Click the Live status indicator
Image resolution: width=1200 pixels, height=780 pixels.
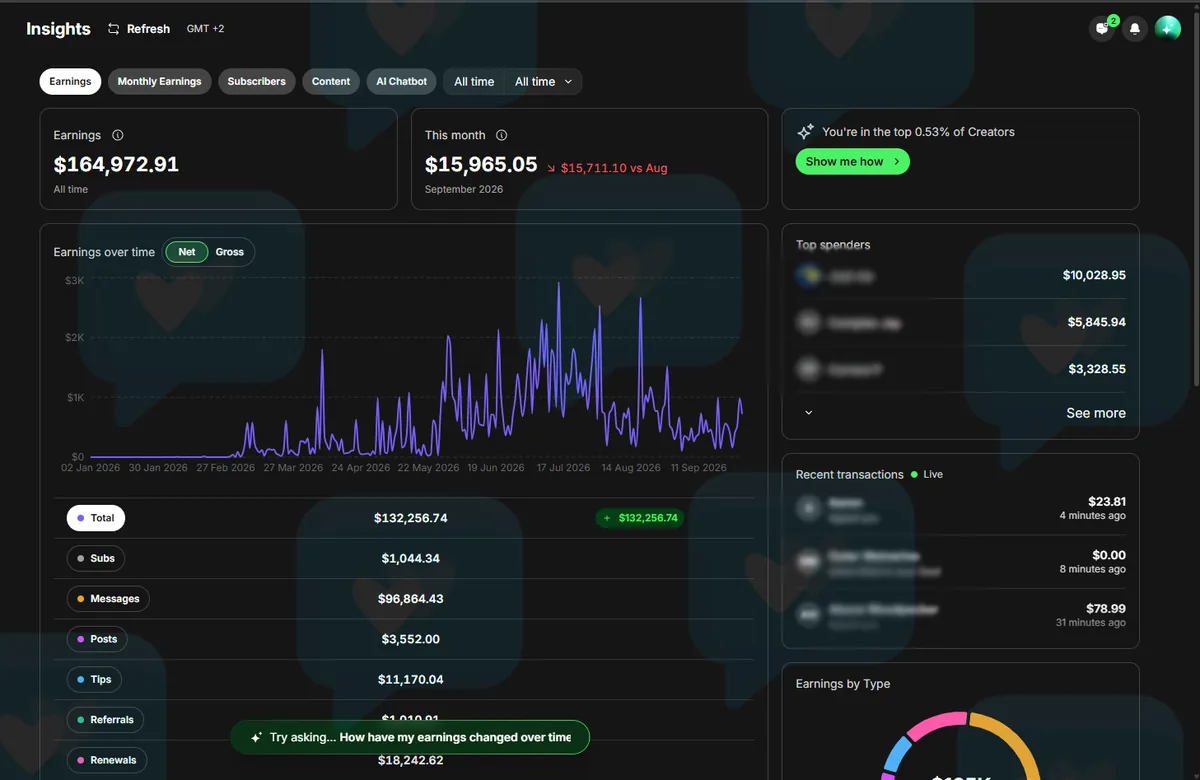pyautogui.click(x=927, y=474)
